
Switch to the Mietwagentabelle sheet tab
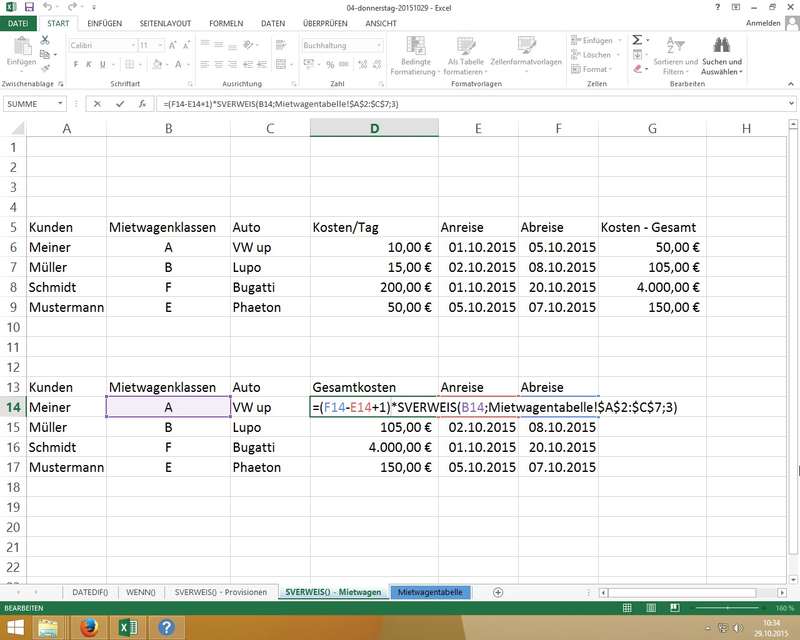click(x=430, y=592)
